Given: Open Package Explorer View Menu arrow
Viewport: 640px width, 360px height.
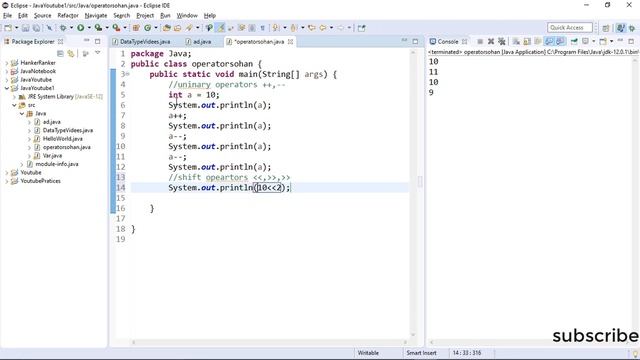Looking at the screenshot, I should (98, 53).
